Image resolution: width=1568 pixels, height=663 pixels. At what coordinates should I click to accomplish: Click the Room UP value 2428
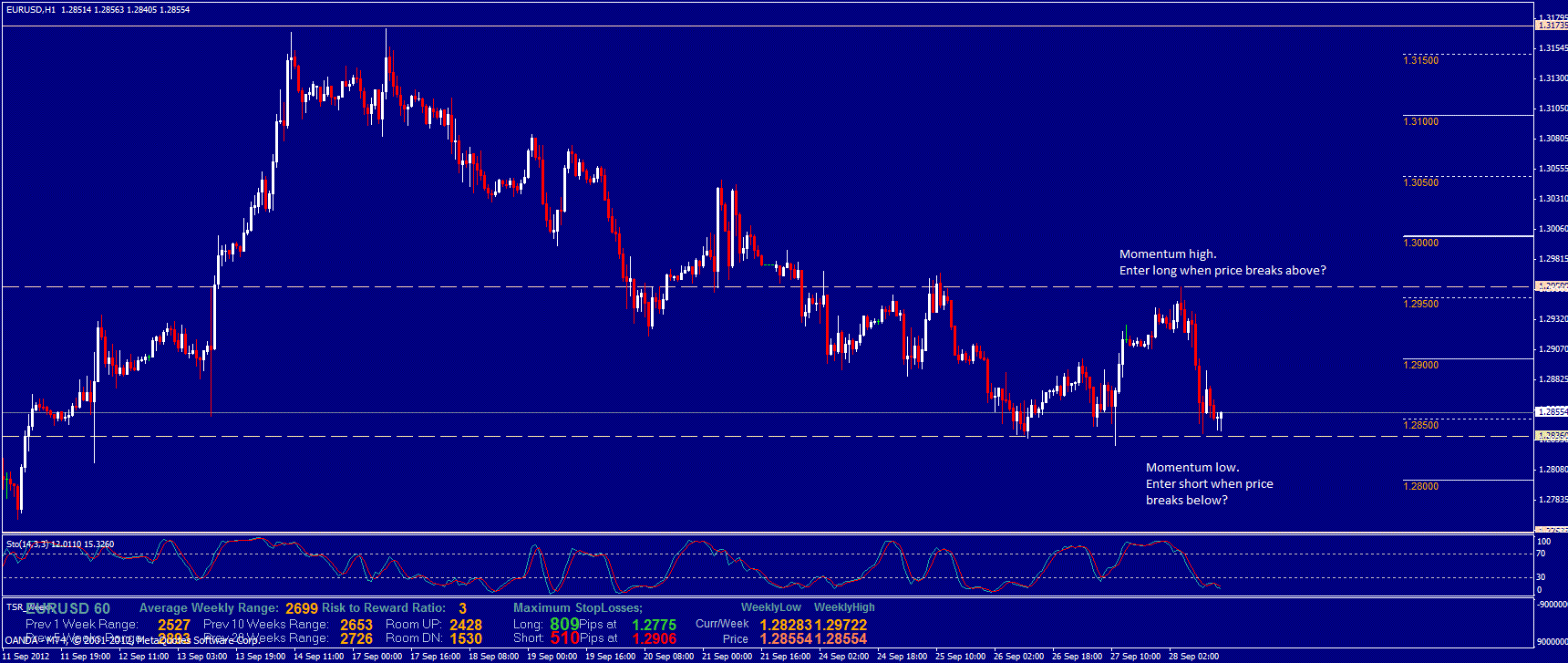click(465, 625)
